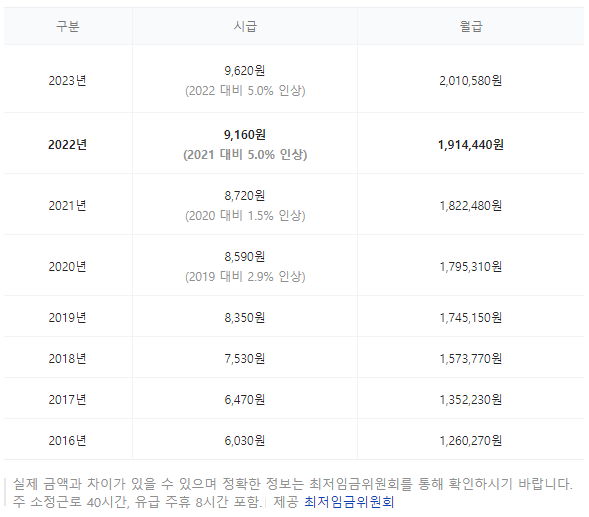Viewport: 589px width, 517px height.
Task: Click the 1,822,480원 monthly wage
Action: tap(471, 206)
